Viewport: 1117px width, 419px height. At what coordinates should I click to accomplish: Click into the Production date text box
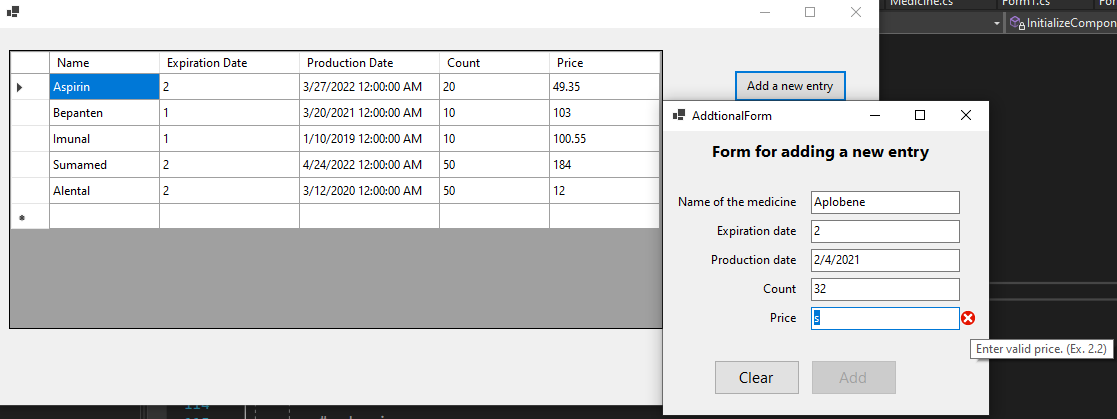coord(885,260)
